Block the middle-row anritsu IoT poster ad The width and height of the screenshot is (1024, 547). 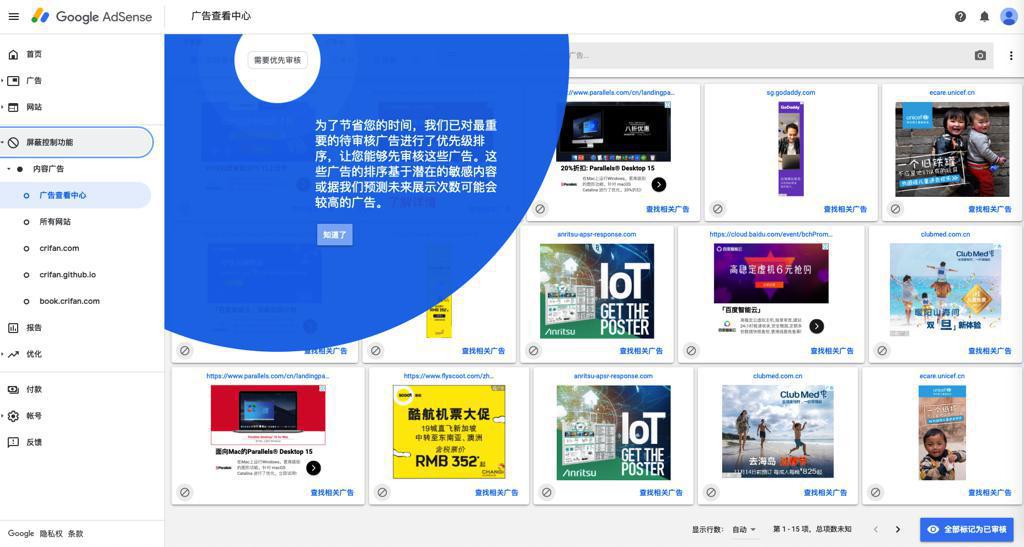534,351
